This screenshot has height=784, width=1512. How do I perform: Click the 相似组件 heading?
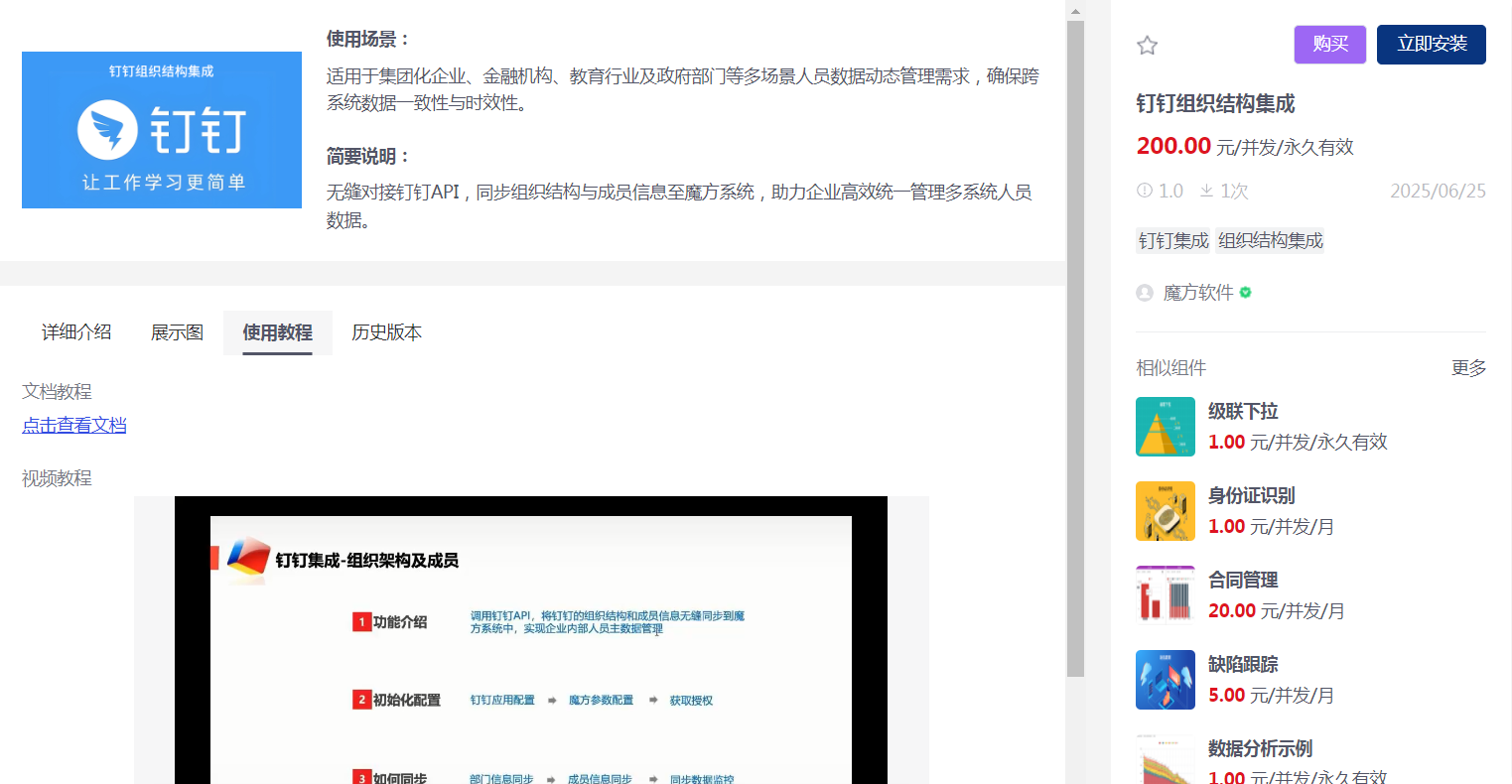[x=1171, y=368]
